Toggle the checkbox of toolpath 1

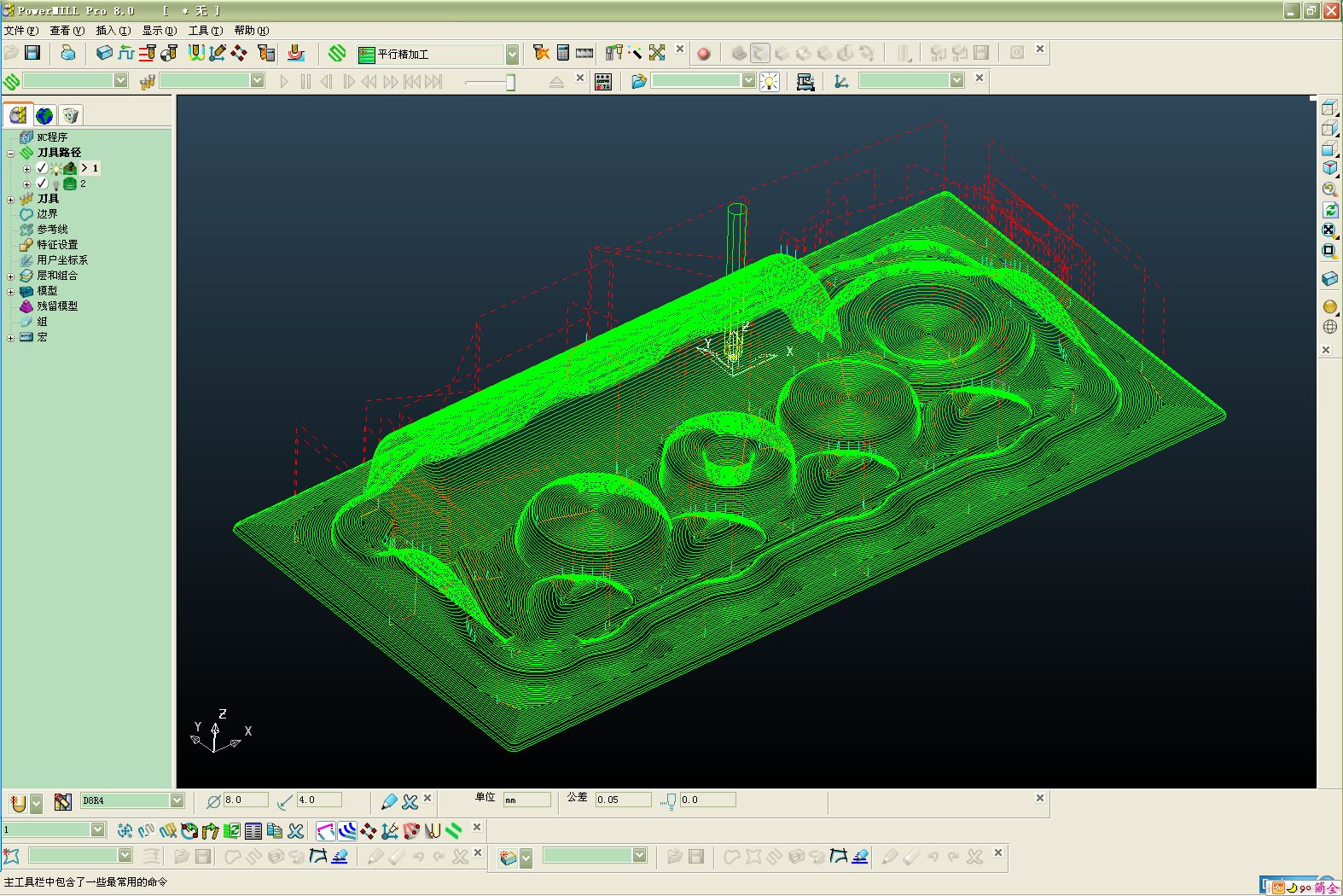[x=42, y=168]
